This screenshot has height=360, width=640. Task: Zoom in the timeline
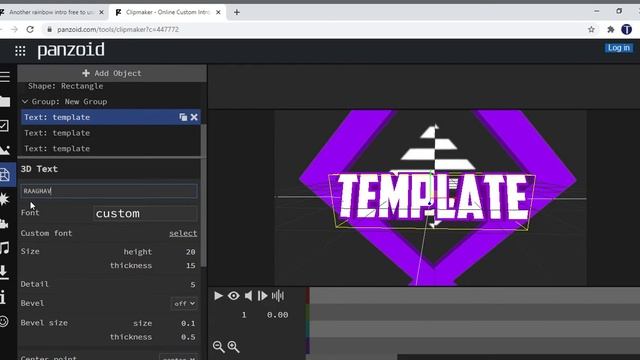(x=233, y=347)
